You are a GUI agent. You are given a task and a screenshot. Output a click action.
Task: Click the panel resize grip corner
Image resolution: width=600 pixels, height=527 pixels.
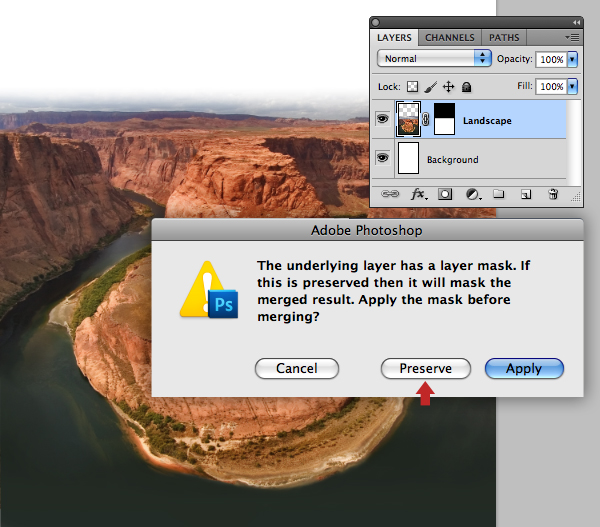click(576, 197)
